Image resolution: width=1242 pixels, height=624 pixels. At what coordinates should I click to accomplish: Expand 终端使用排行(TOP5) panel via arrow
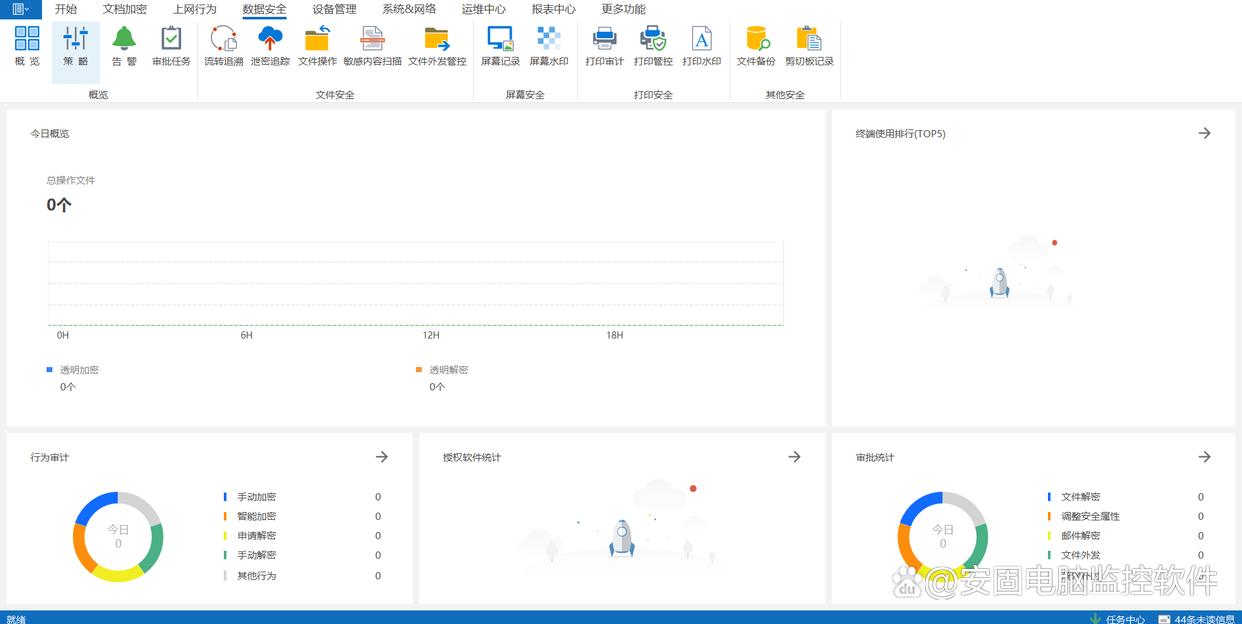coord(1204,133)
